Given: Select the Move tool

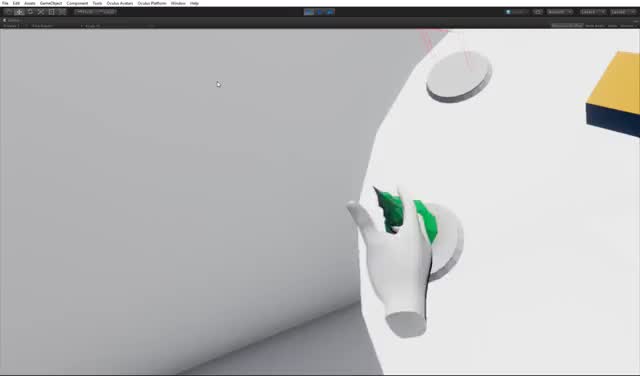Looking at the screenshot, I should [x=19, y=12].
